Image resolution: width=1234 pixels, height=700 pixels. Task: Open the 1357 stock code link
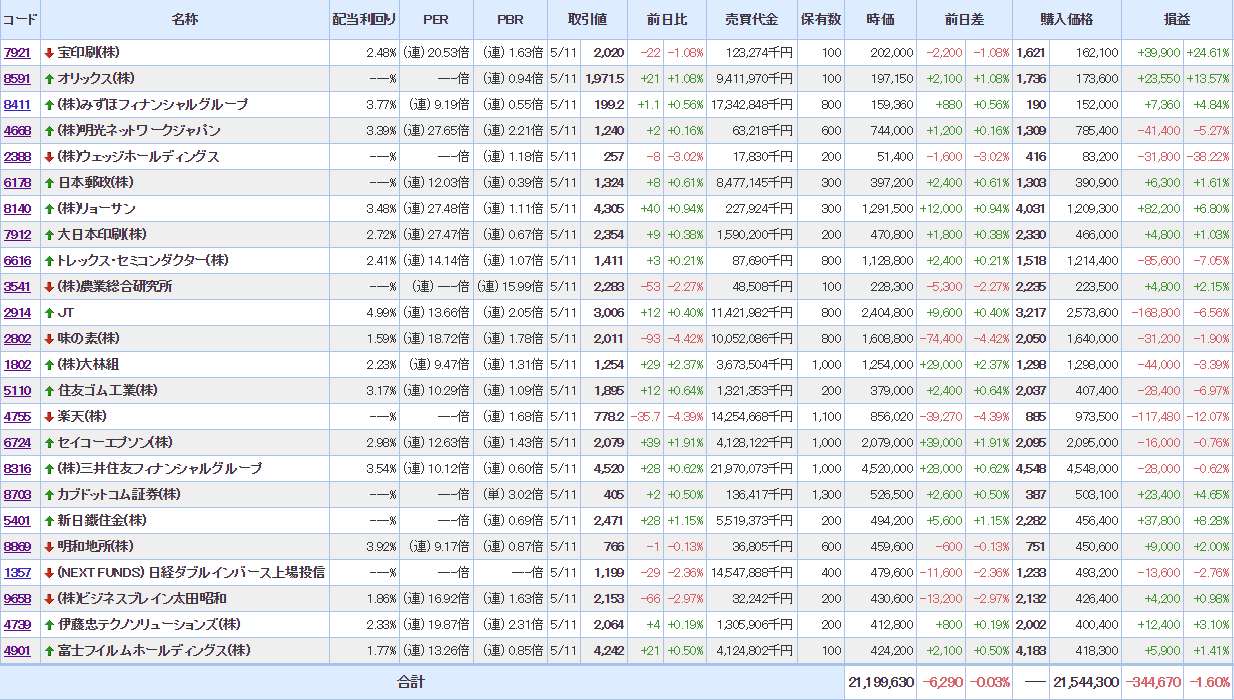[x=17, y=572]
